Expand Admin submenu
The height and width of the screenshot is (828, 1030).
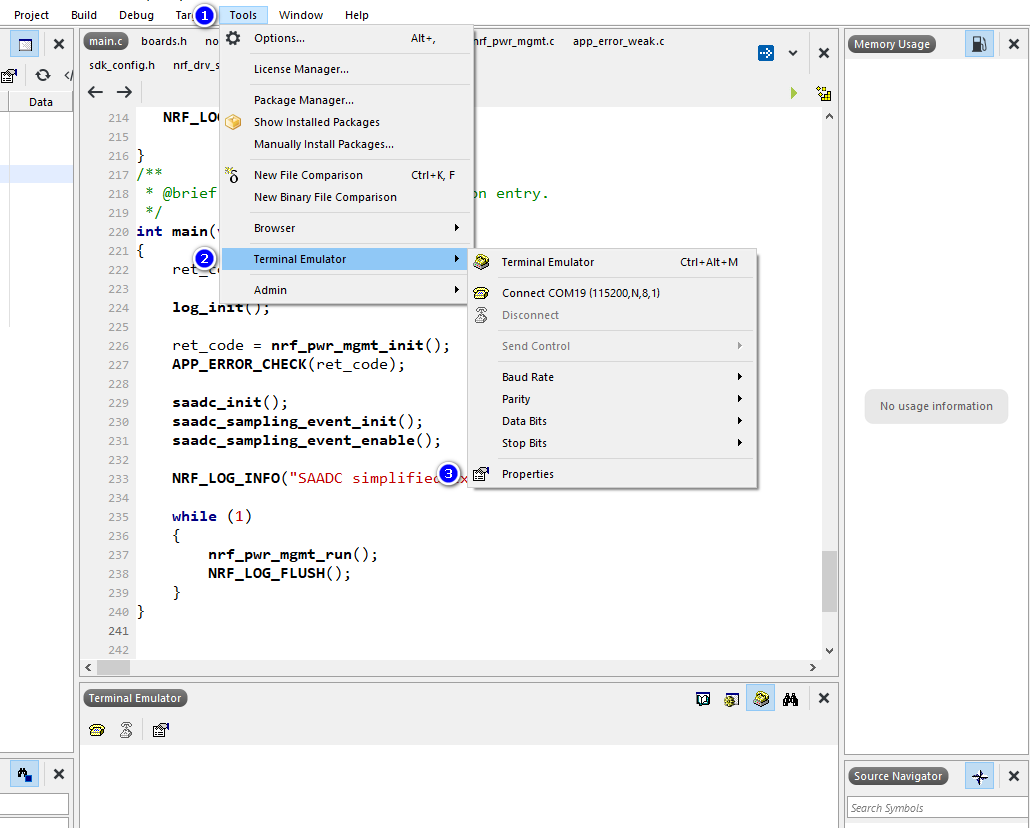tap(346, 290)
